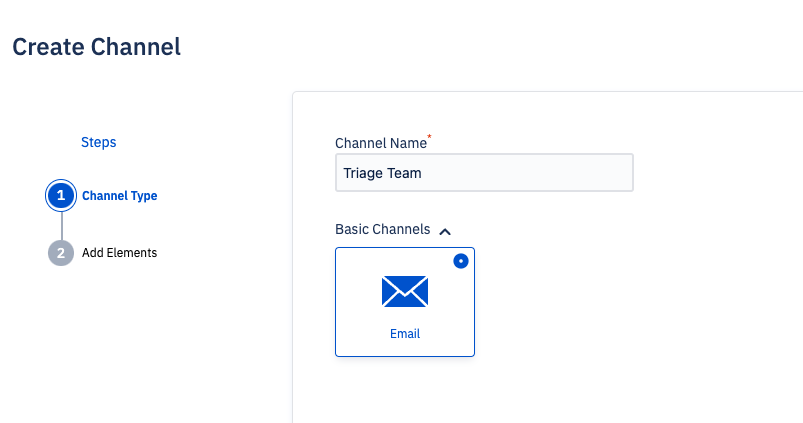Click the Channel Name field label
The width and height of the screenshot is (803, 423).
(x=381, y=143)
